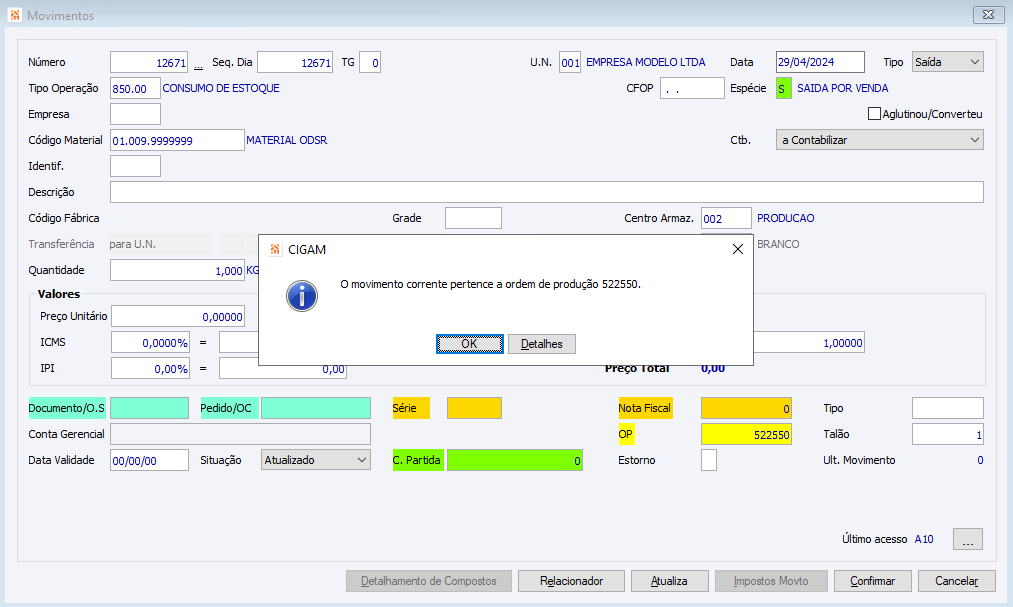This screenshot has height=607, width=1013.
Task: Click the MATERIAL ODSR description text
Action: click(287, 140)
